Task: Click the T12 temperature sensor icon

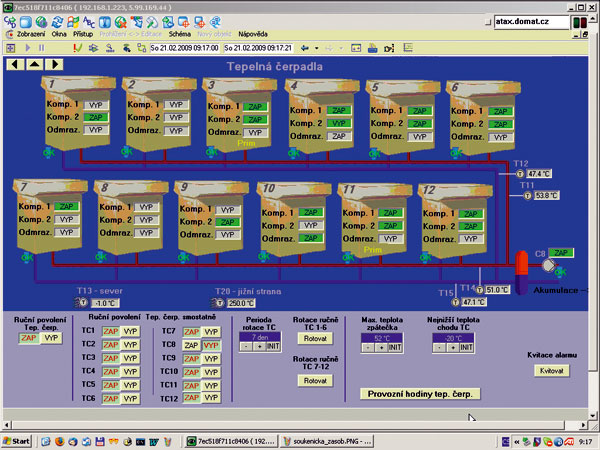Action: [x=518, y=174]
